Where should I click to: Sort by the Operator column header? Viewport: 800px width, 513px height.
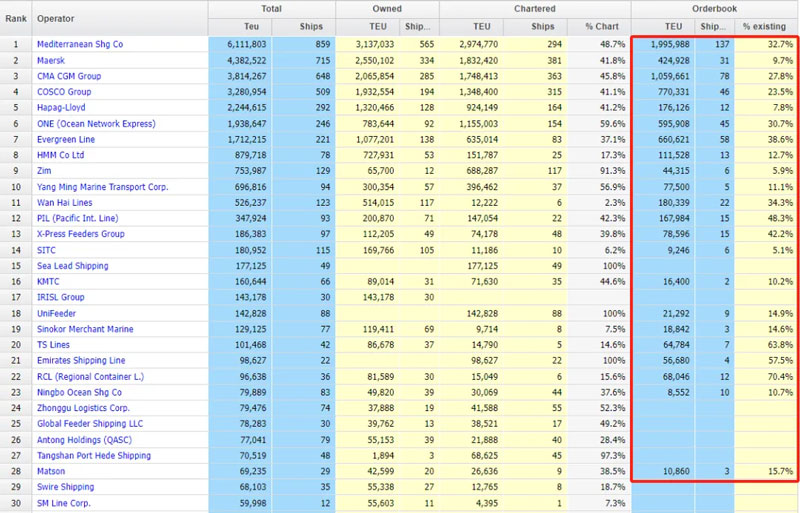pos(55,18)
